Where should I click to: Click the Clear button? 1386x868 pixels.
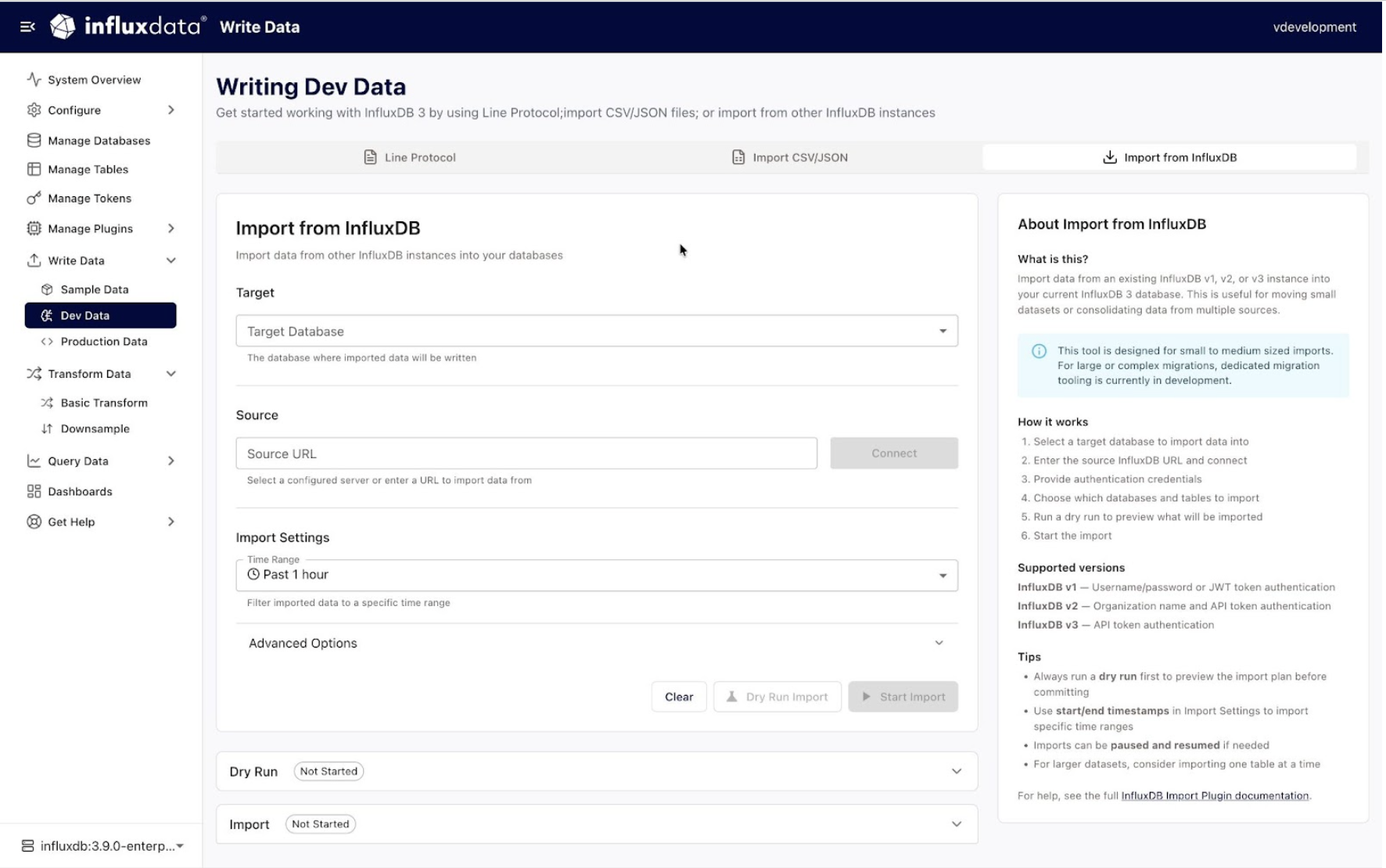click(x=679, y=697)
